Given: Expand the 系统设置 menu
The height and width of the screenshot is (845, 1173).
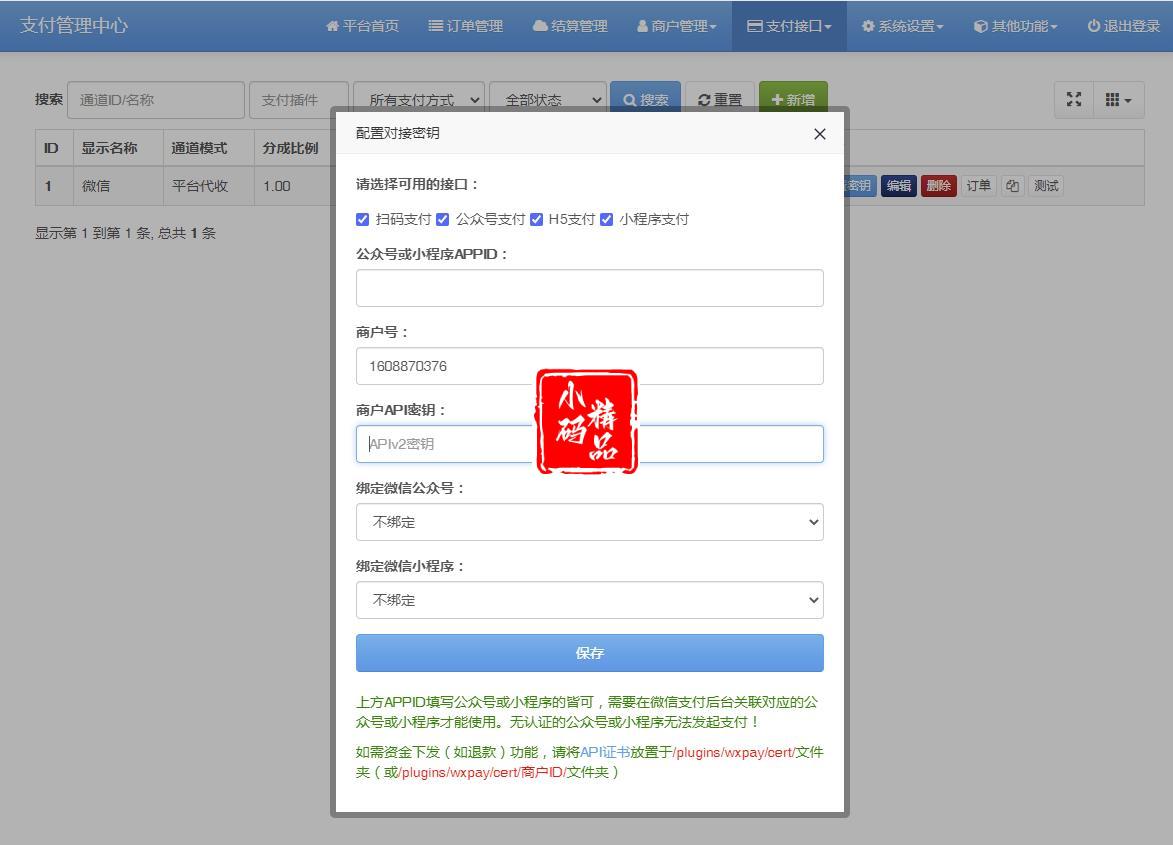Looking at the screenshot, I should (x=902, y=26).
